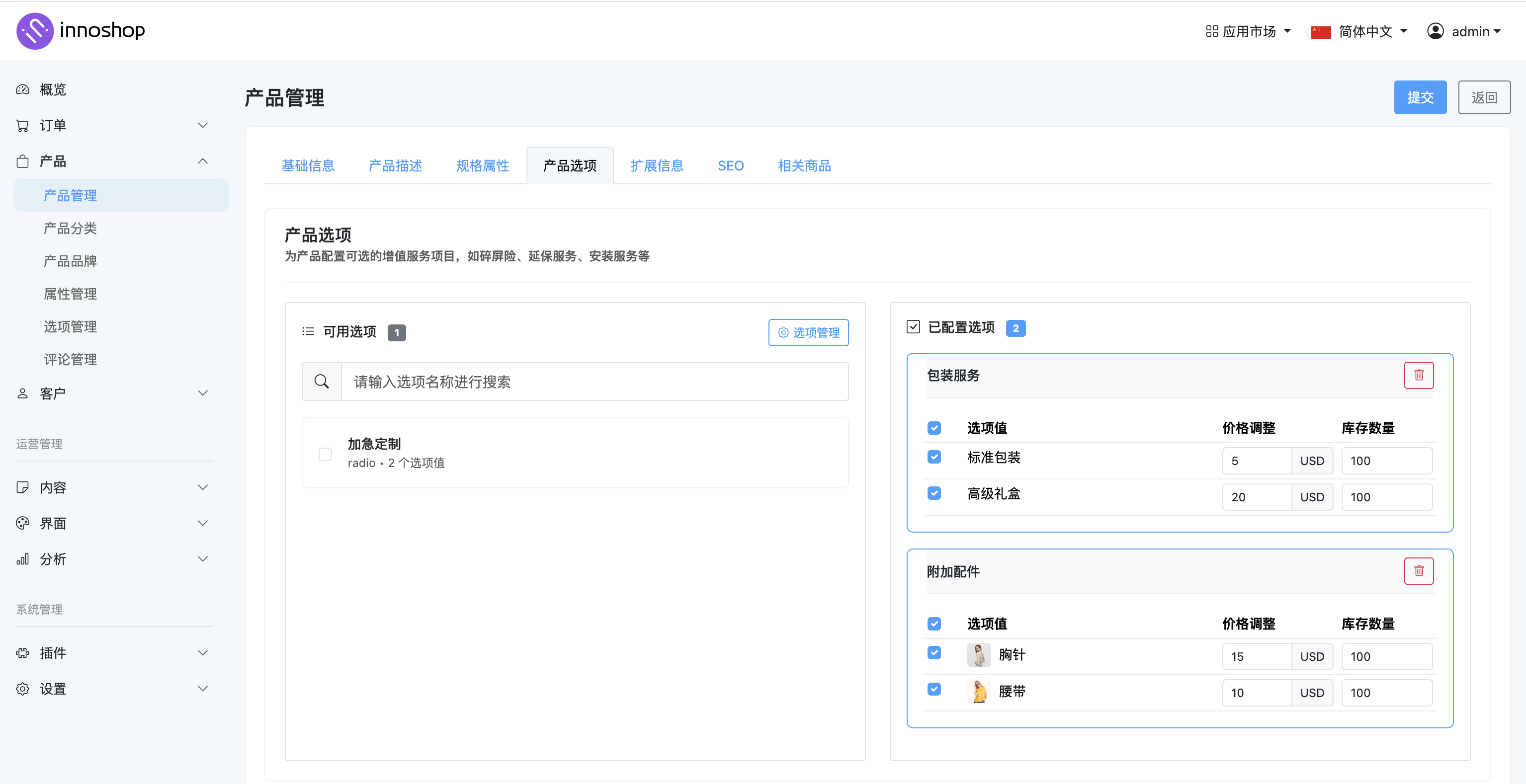Click the 概览 dashboard icon in sidebar
Image resolution: width=1526 pixels, height=784 pixels.
(x=22, y=89)
